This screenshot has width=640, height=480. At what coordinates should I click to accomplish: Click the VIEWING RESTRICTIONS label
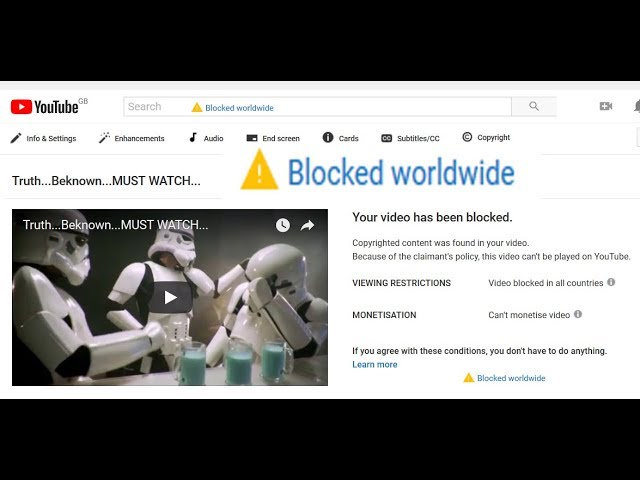point(402,283)
